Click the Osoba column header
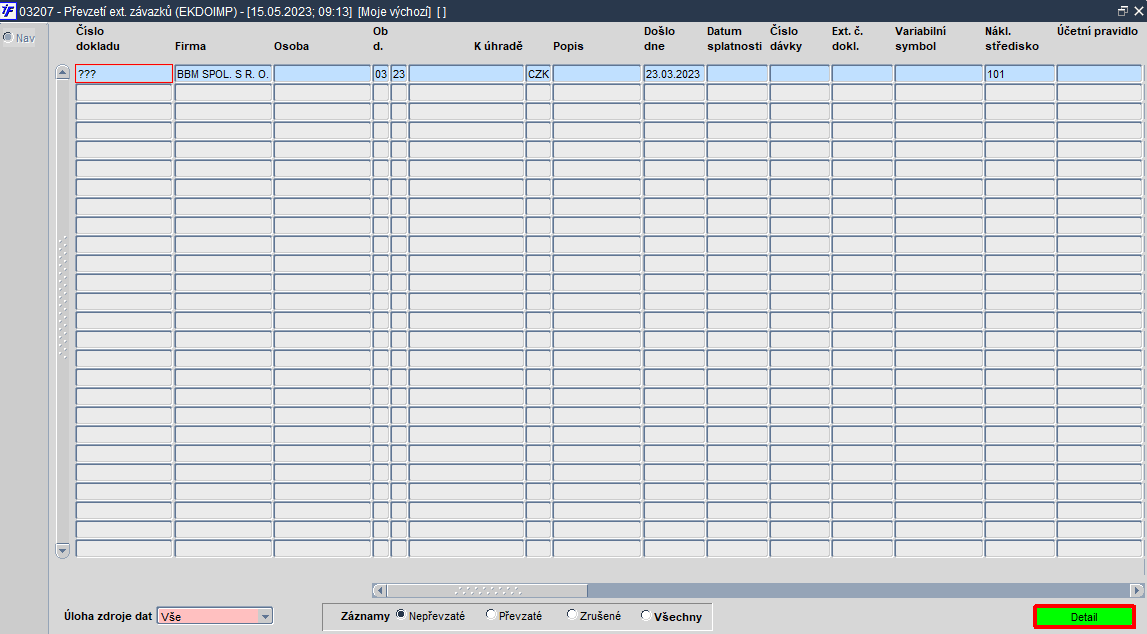 291,46
